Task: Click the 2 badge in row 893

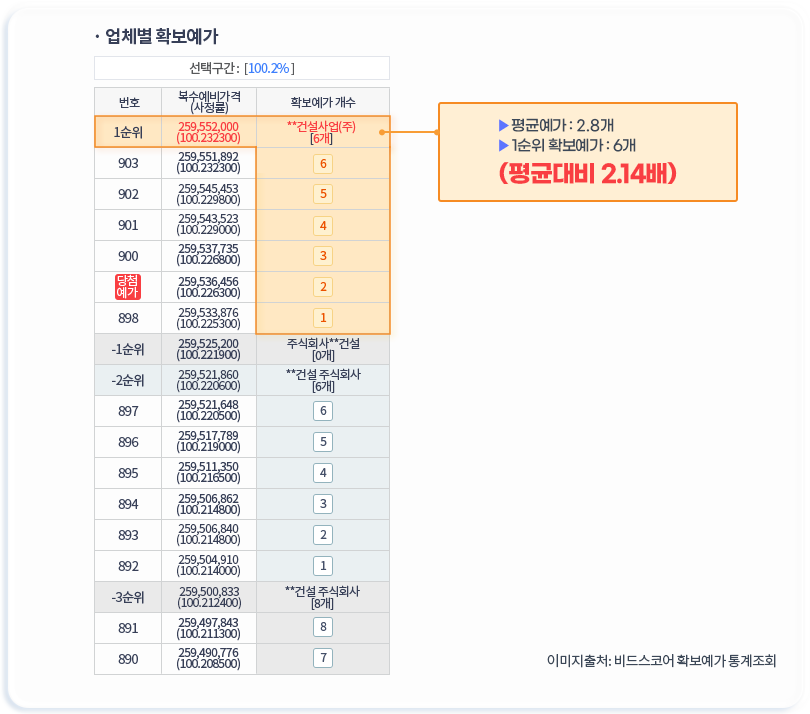Action: [x=323, y=535]
